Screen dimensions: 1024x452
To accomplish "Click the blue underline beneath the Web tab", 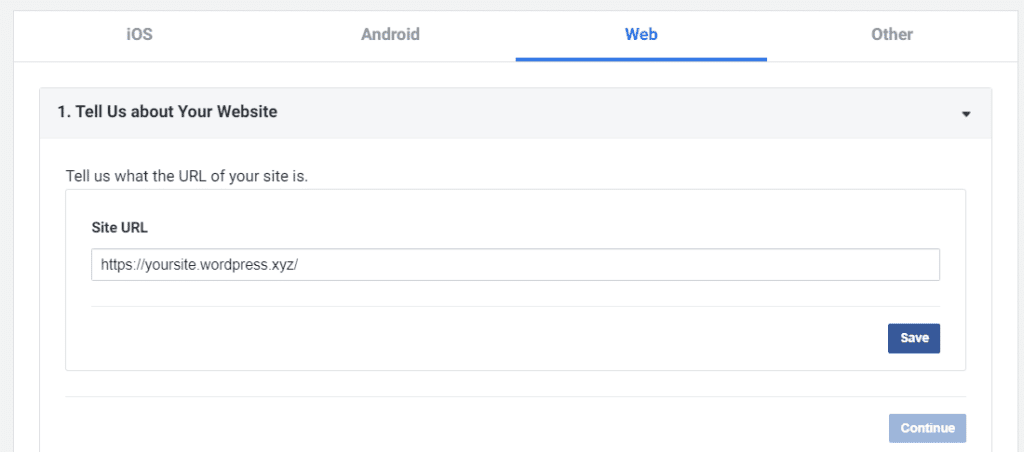I will pyautogui.click(x=641, y=59).
